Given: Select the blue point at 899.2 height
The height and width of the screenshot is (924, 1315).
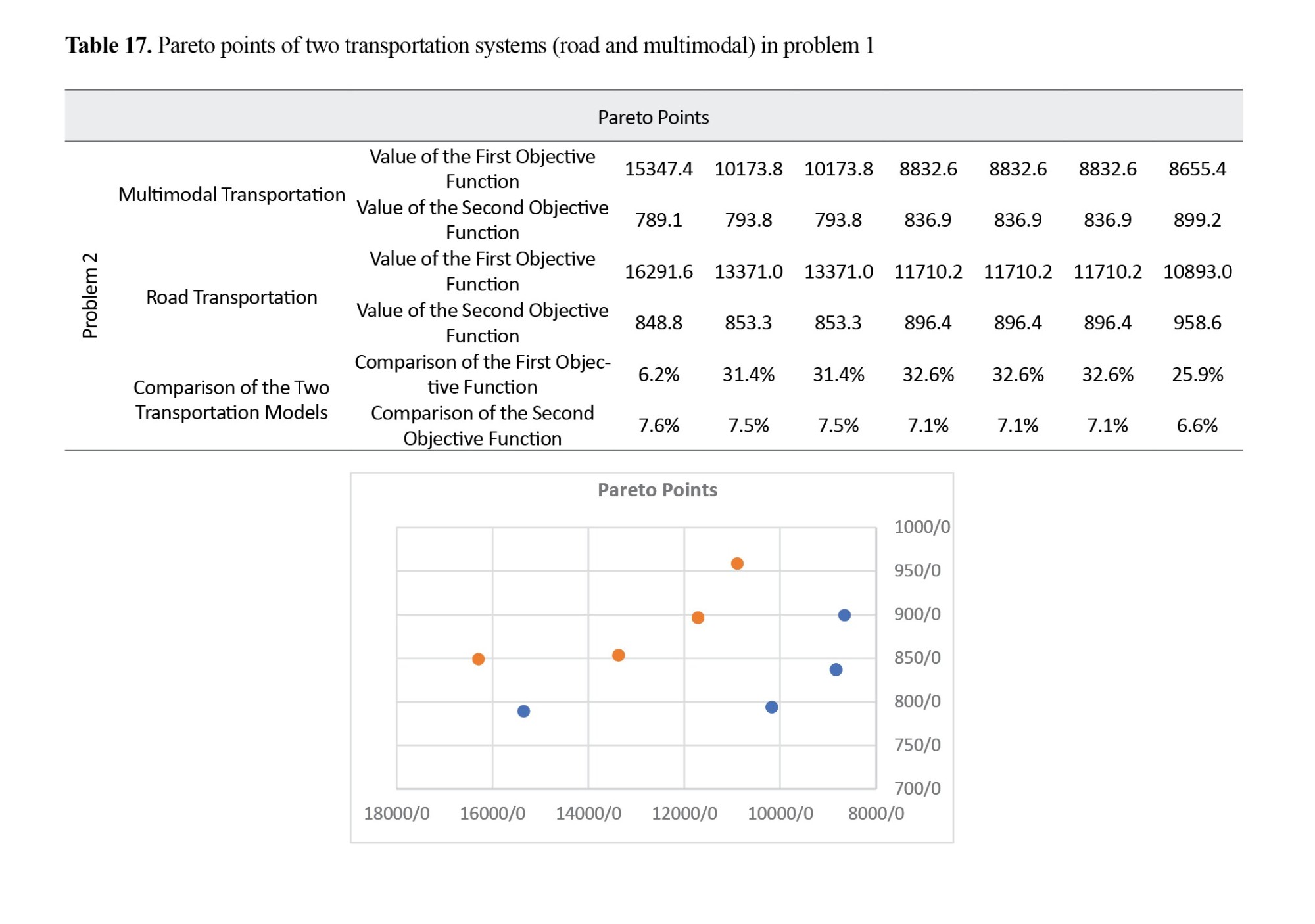Looking at the screenshot, I should pyautogui.click(x=844, y=615).
